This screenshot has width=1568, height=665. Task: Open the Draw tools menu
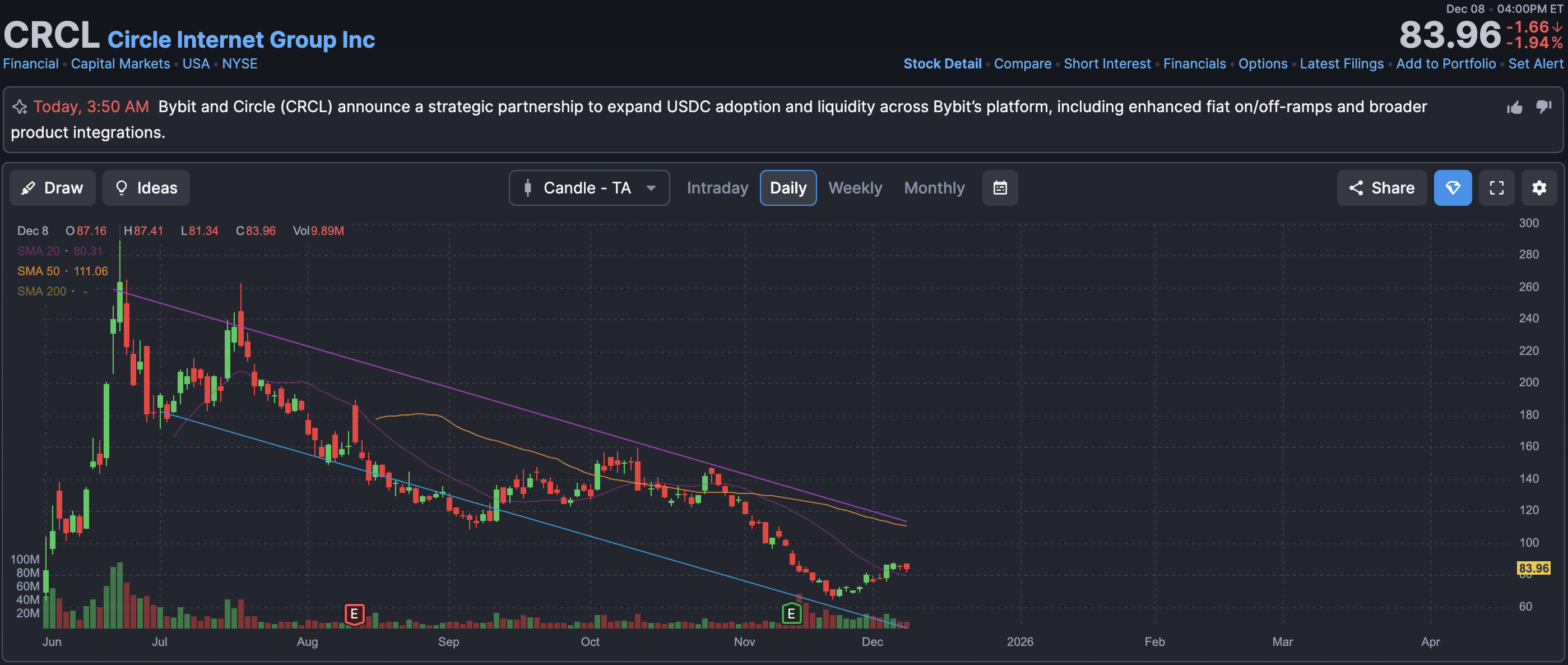(x=52, y=188)
